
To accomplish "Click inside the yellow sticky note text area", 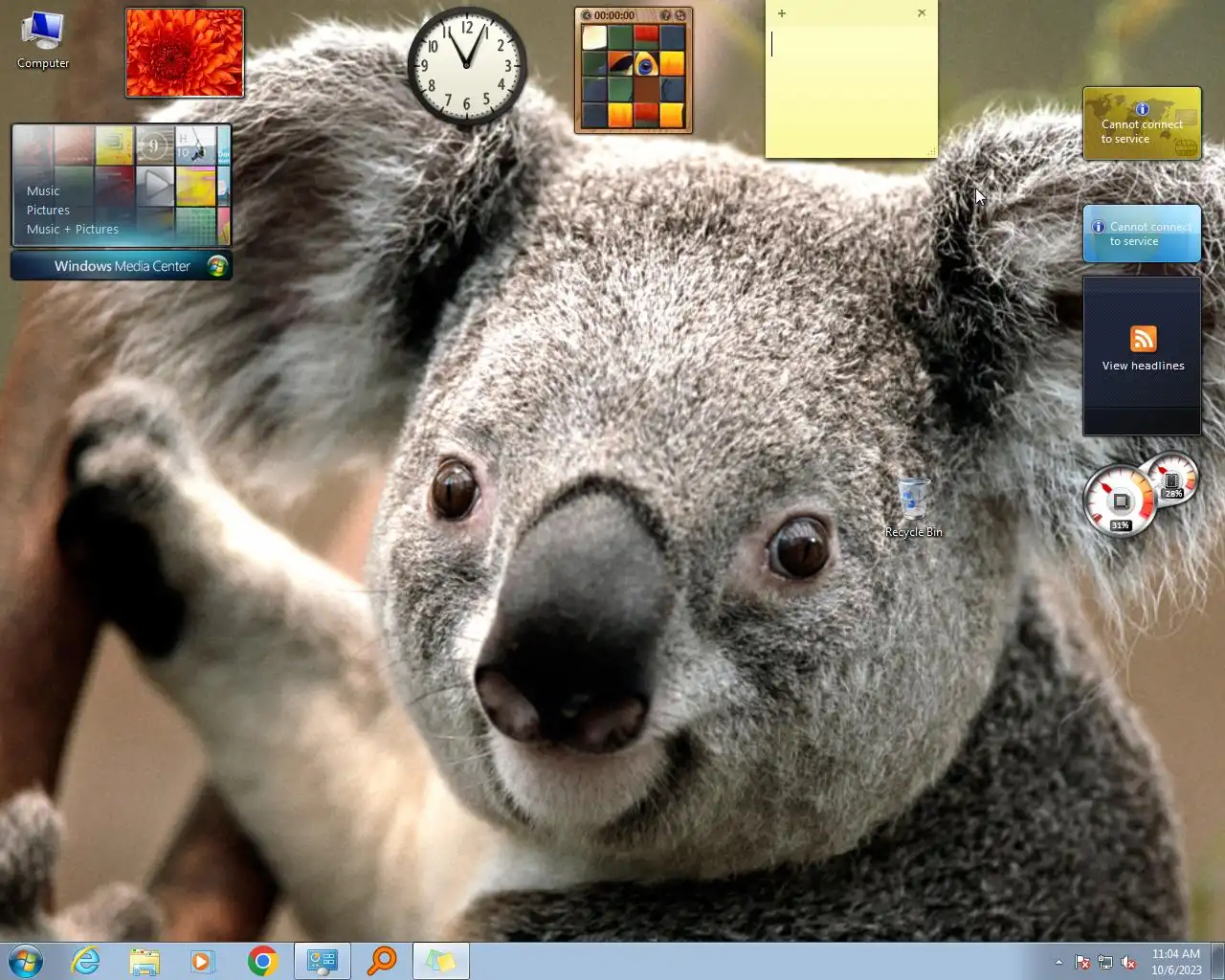I will click(851, 90).
